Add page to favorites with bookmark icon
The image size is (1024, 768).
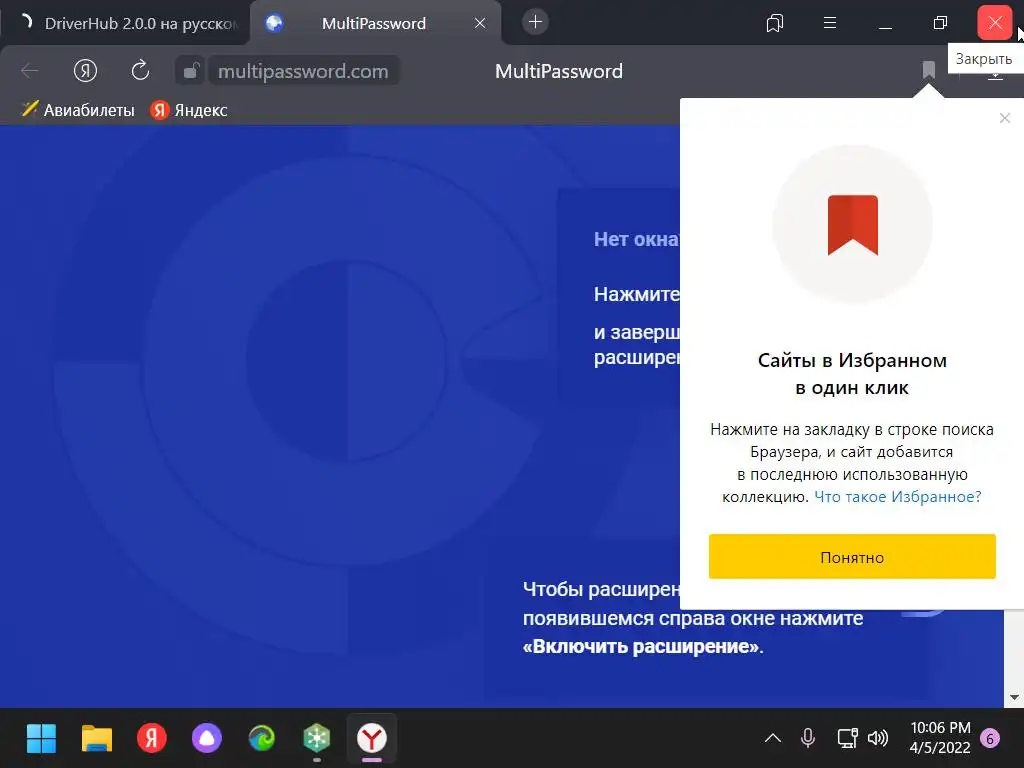929,69
